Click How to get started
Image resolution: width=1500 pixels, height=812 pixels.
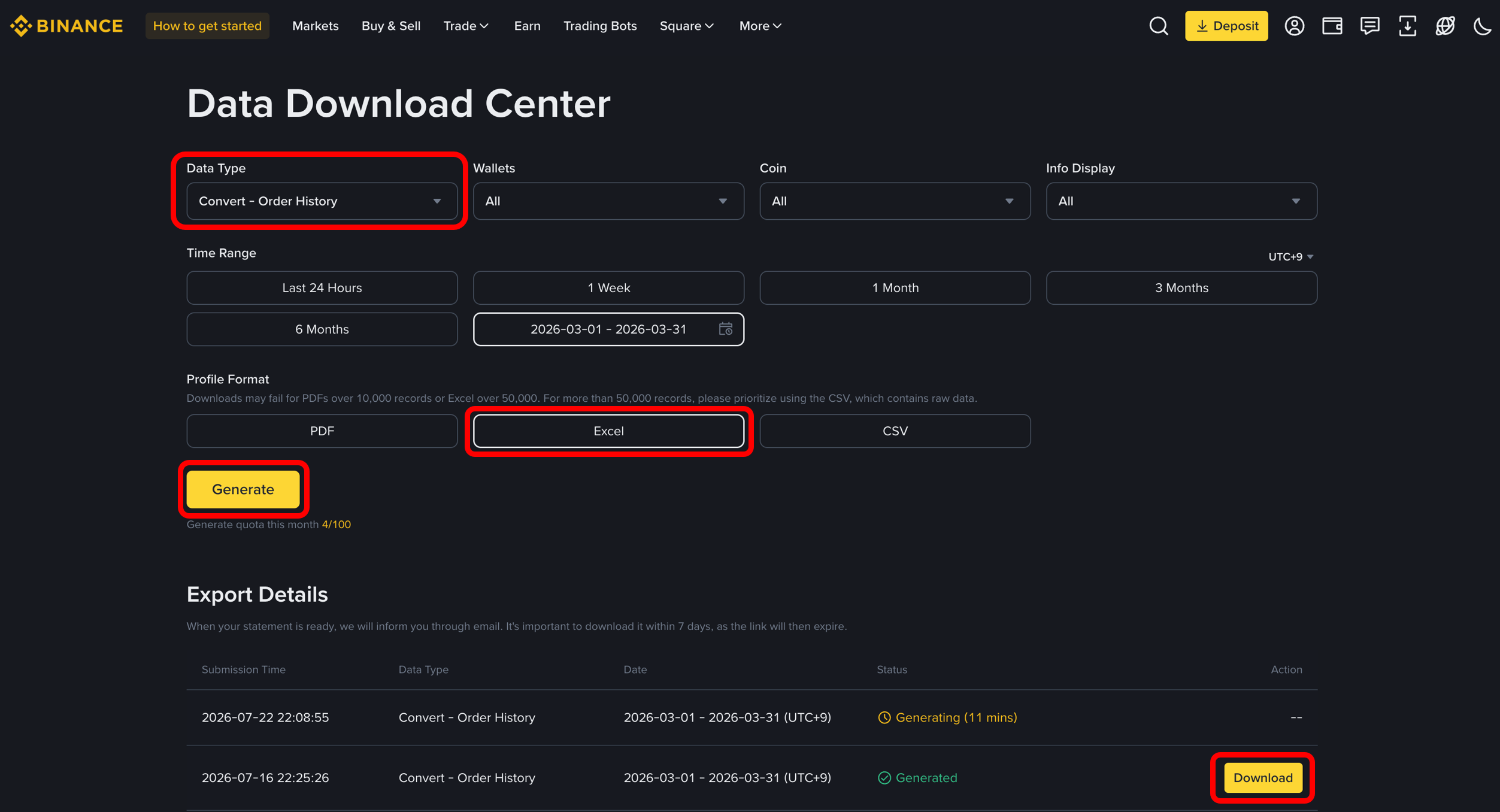(x=207, y=26)
